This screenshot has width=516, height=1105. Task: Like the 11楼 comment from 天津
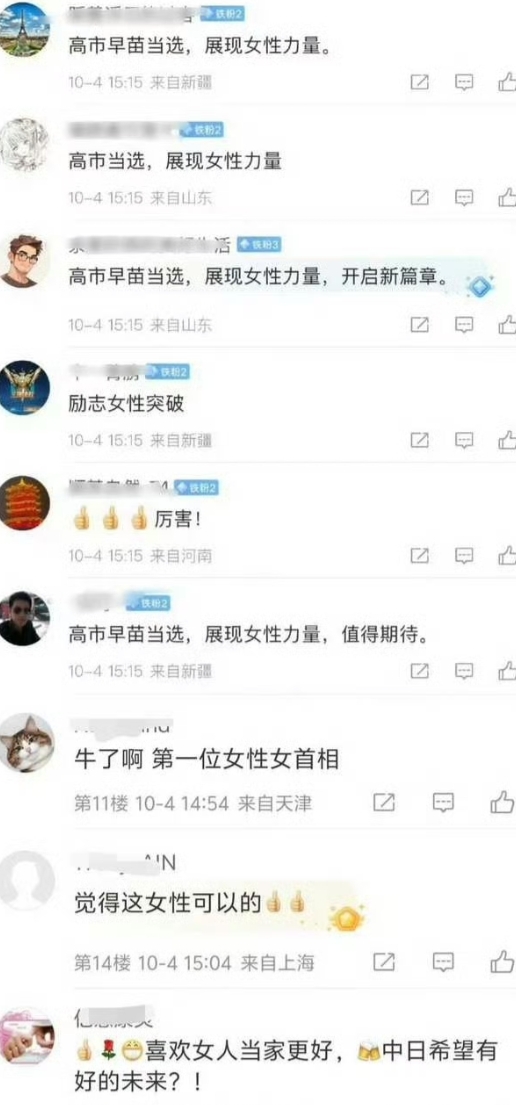pos(503,802)
